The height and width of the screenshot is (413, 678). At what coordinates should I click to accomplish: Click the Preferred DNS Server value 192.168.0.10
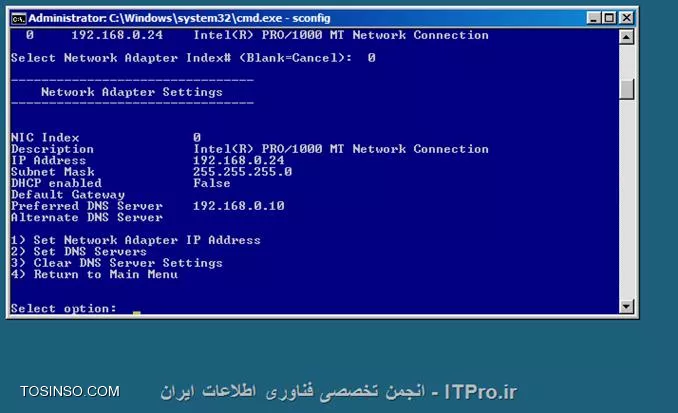[x=239, y=205]
